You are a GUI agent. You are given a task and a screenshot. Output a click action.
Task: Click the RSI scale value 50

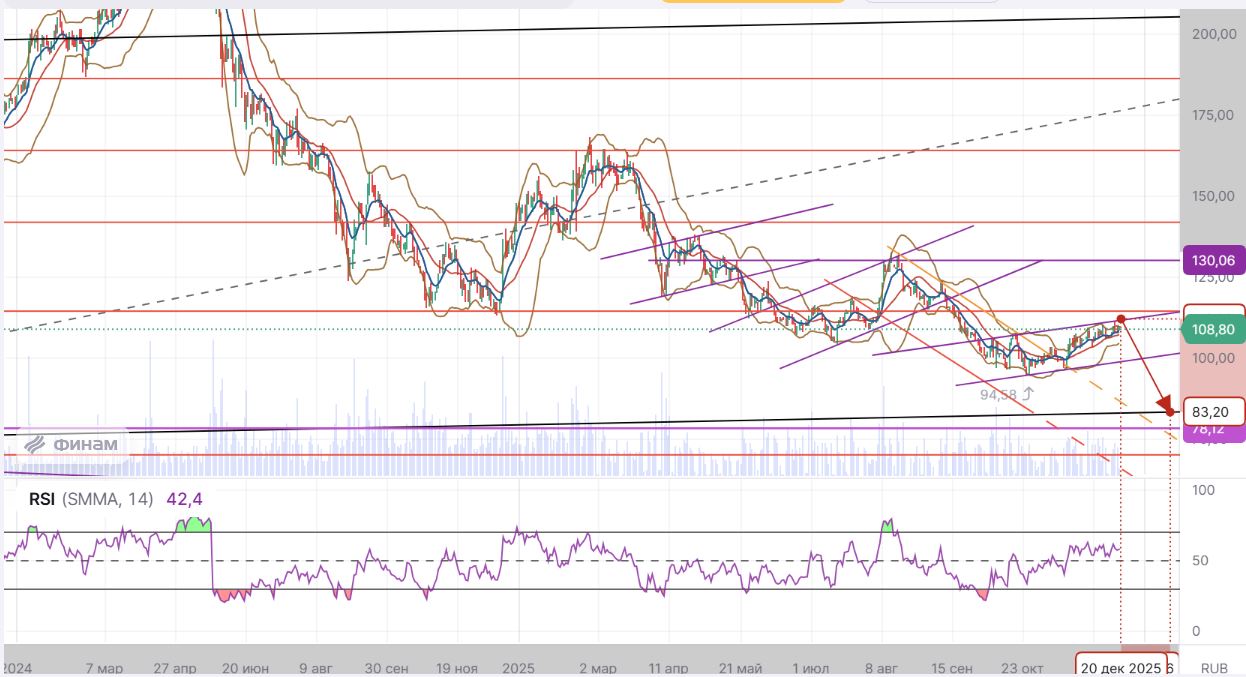pos(1199,560)
